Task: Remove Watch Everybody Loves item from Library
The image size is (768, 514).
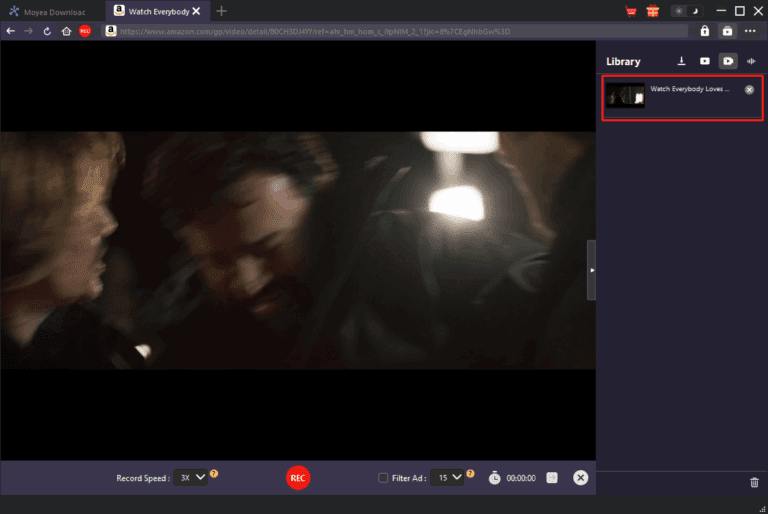Action: pyautogui.click(x=749, y=89)
